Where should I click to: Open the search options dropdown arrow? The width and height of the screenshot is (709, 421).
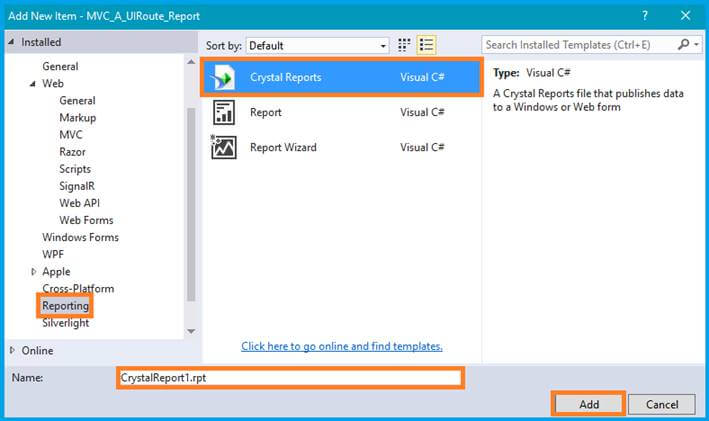tap(696, 45)
